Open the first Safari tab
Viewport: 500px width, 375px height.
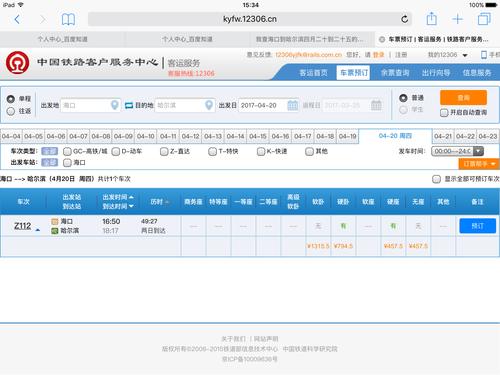62,39
